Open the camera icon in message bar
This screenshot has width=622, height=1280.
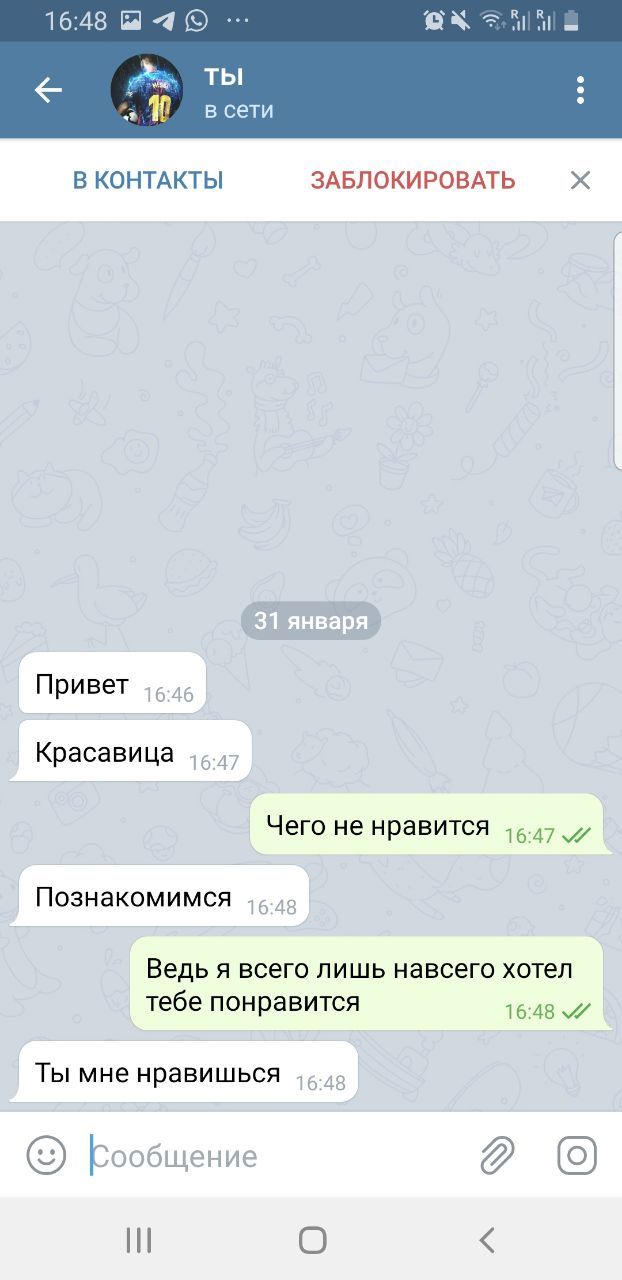pos(577,1155)
